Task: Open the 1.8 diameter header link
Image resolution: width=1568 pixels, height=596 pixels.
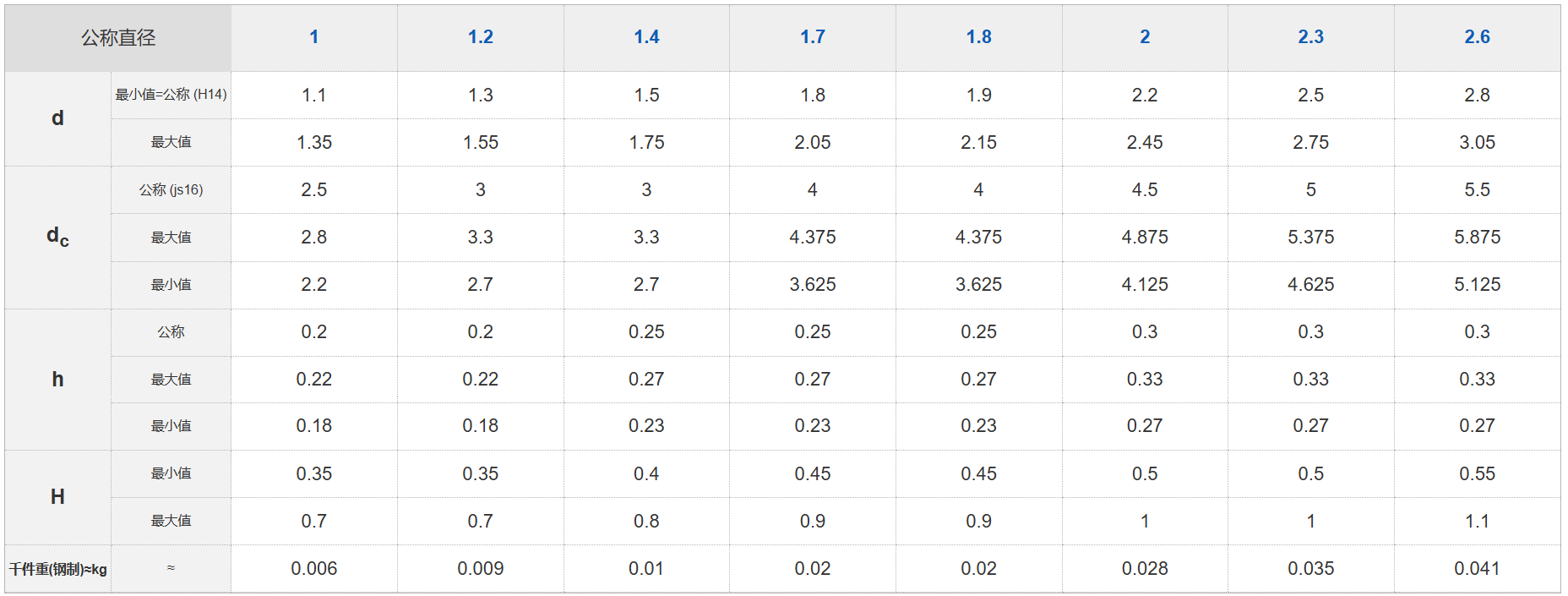Action: click(978, 37)
